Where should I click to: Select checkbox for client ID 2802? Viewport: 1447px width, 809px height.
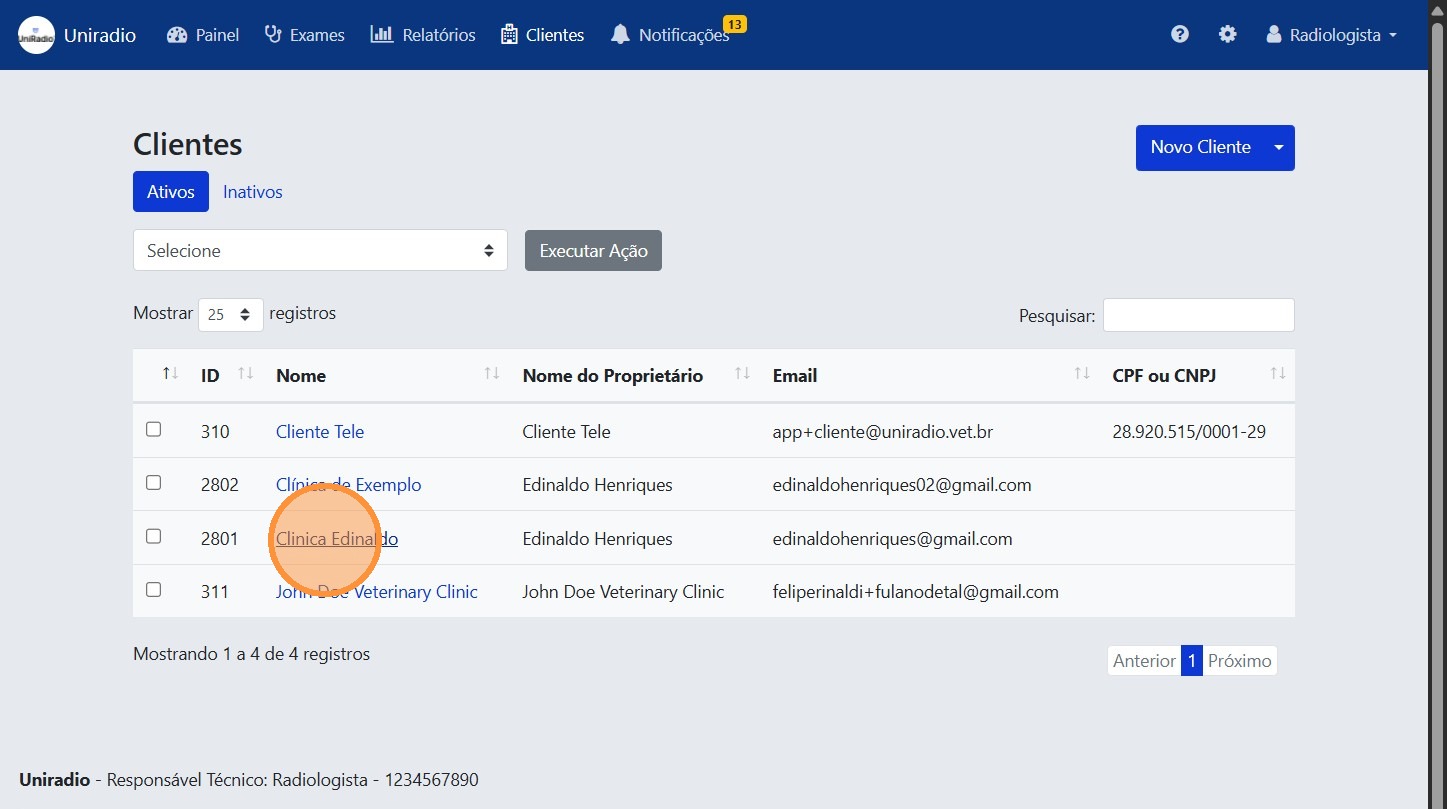[153, 483]
